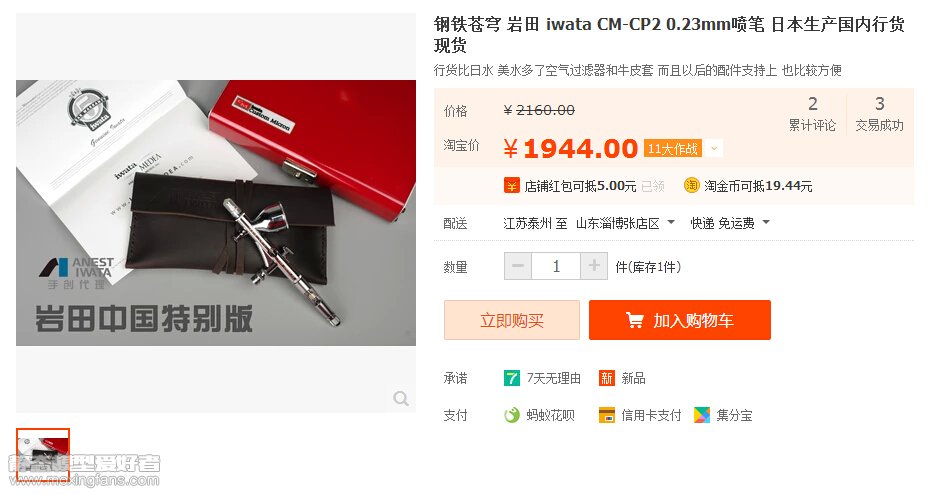The image size is (934, 495).
Task: Click the 立即购买 buy now button
Action: [x=512, y=320]
